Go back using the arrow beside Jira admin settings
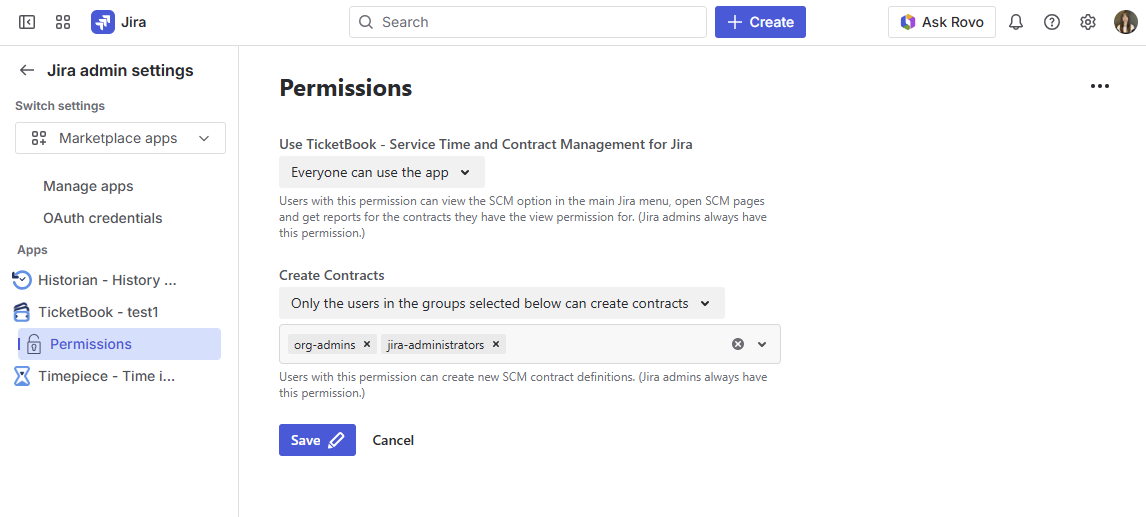Image resolution: width=1146 pixels, height=517 pixels. [x=26, y=70]
